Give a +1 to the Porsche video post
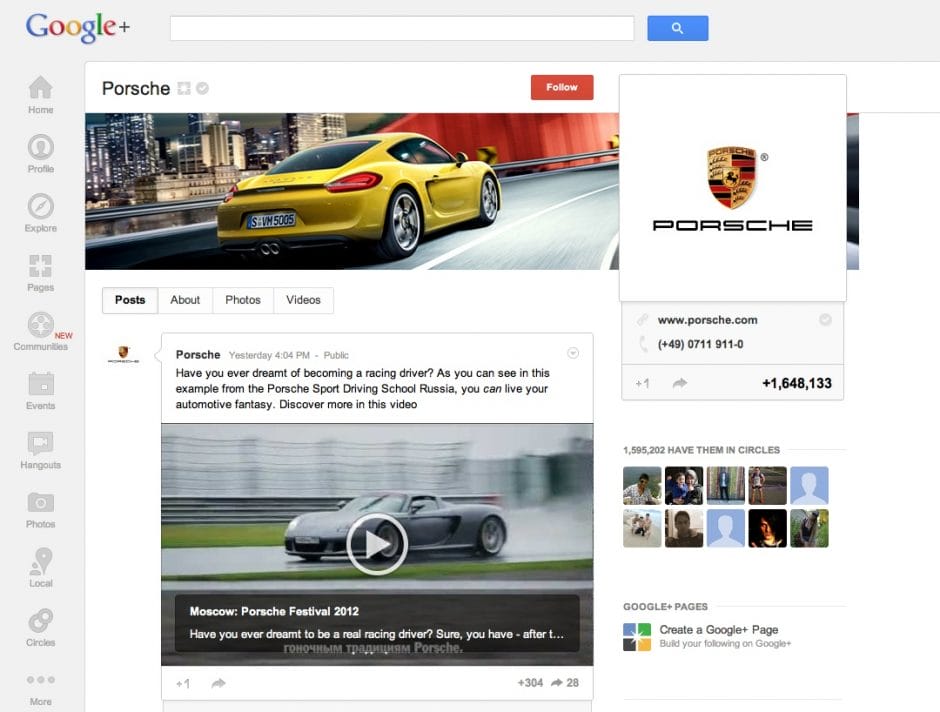This screenshot has width=940, height=712. 182,682
